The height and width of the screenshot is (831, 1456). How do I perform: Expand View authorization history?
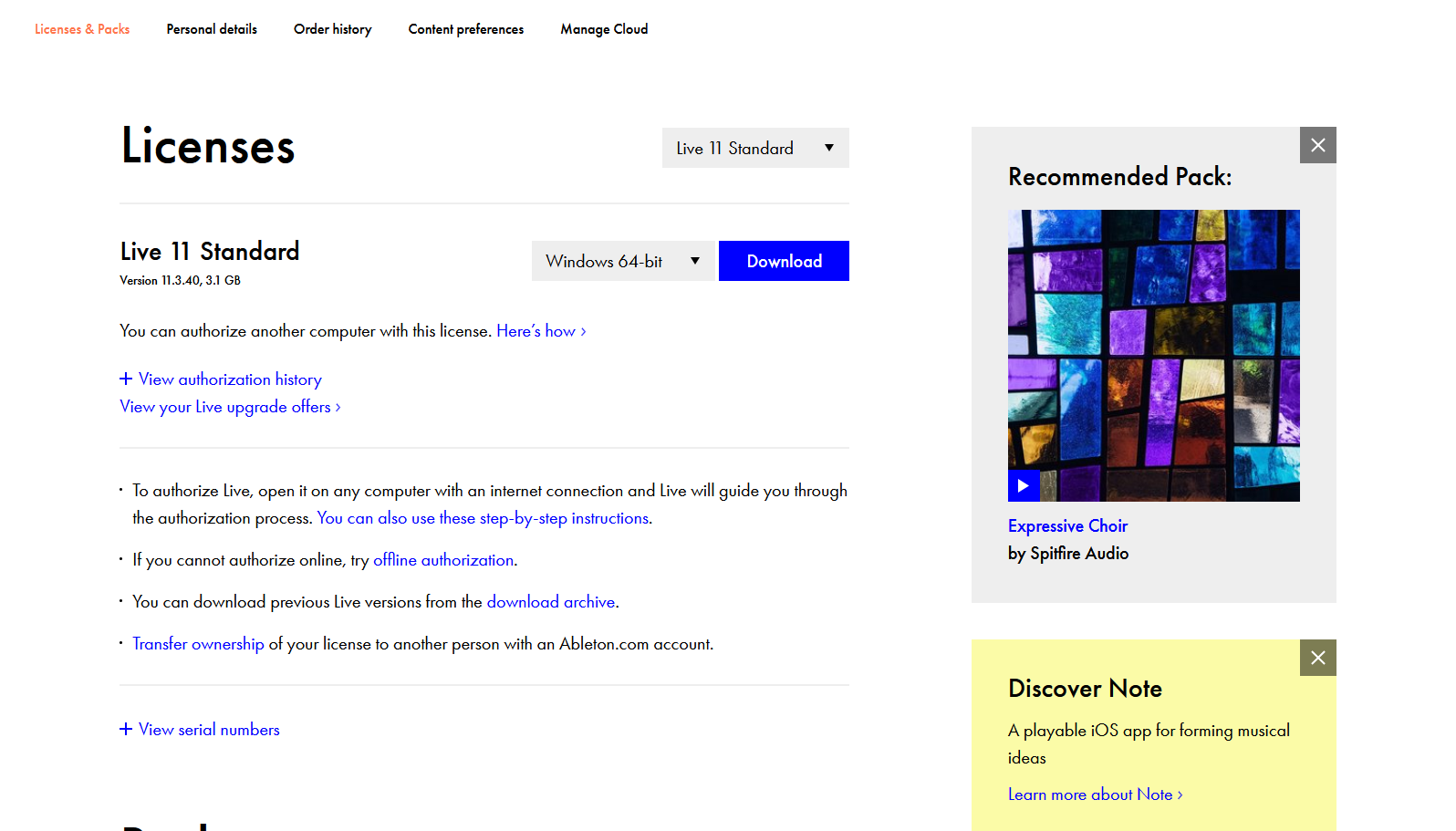(221, 379)
